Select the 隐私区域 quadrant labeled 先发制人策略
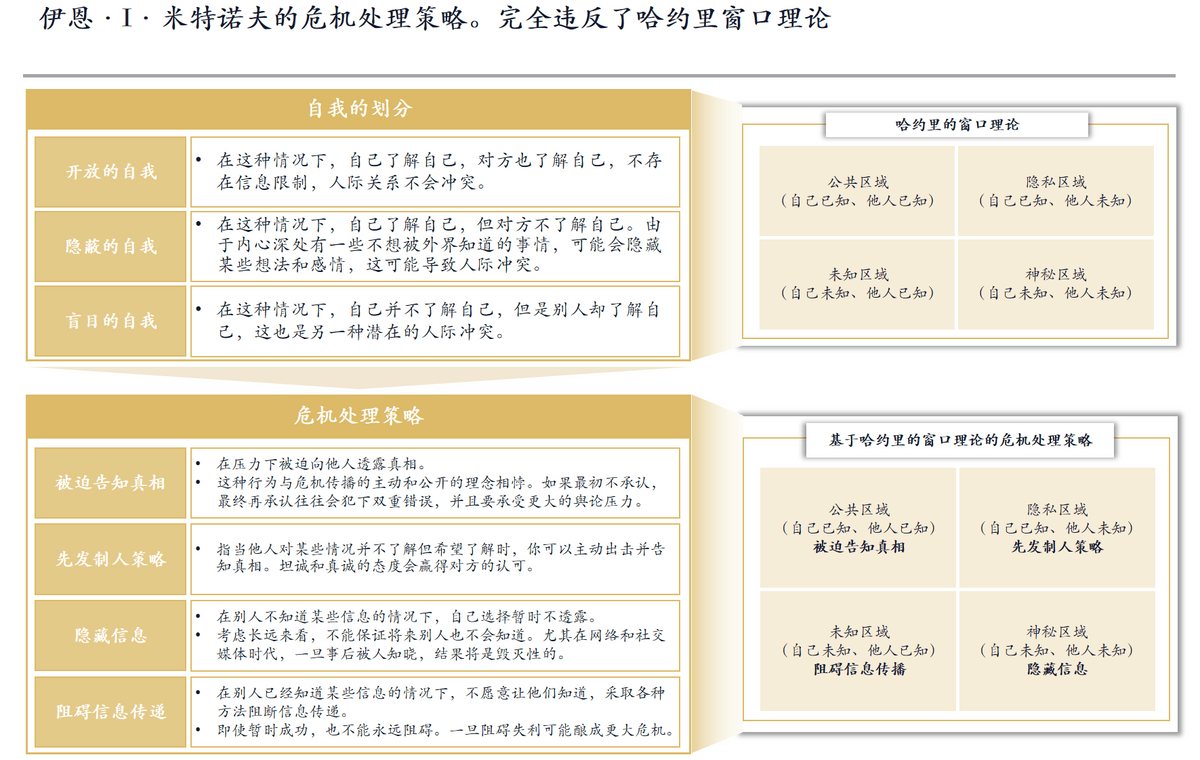 point(1057,528)
